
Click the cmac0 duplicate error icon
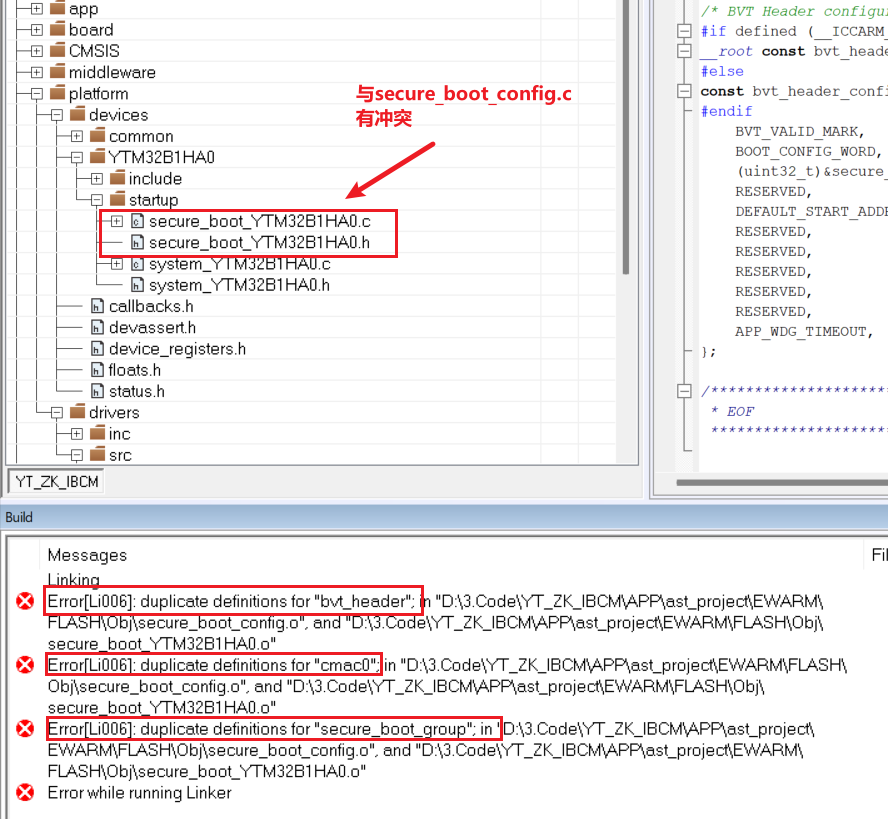pyautogui.click(x=25, y=664)
